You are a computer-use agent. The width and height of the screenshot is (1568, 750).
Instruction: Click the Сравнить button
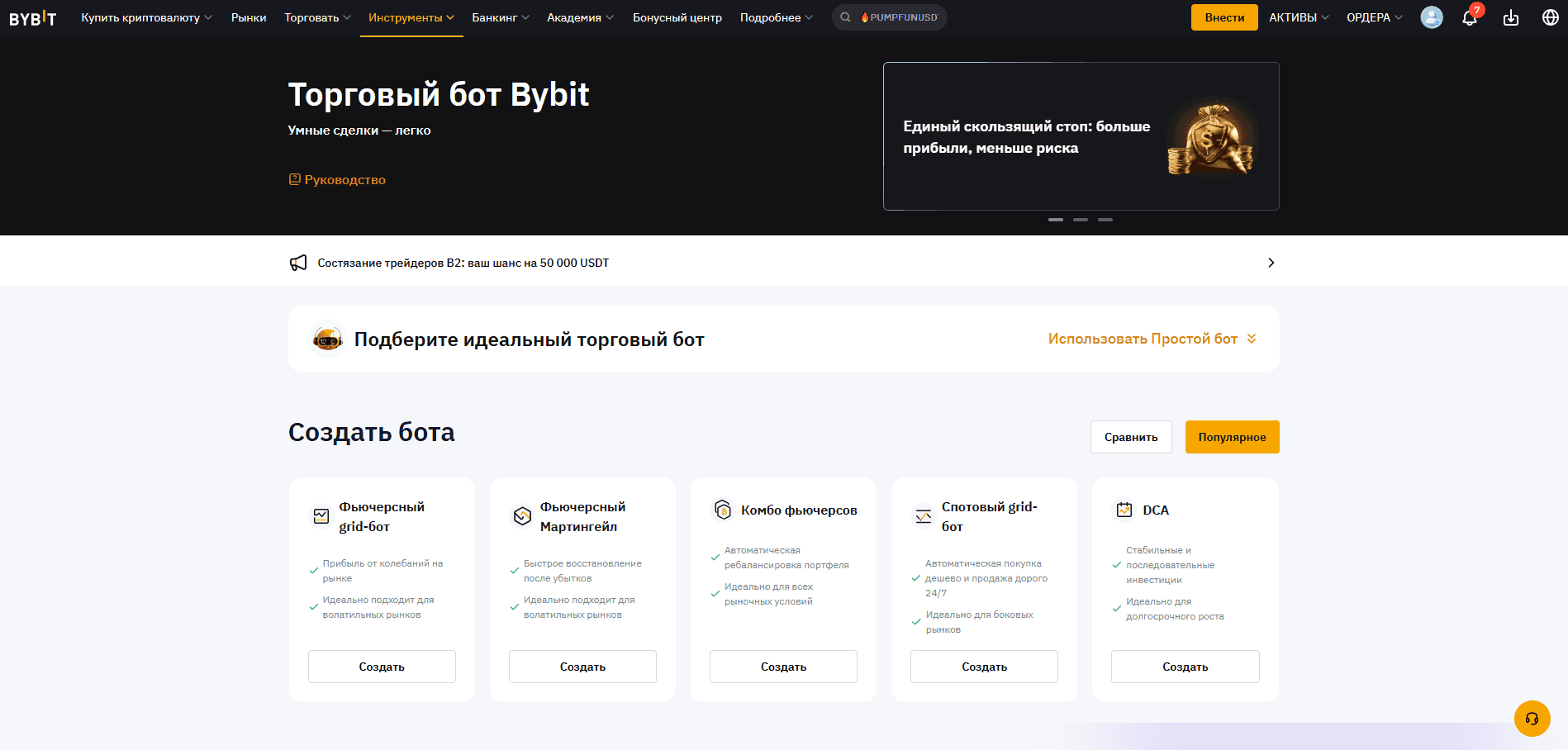[1131, 437]
